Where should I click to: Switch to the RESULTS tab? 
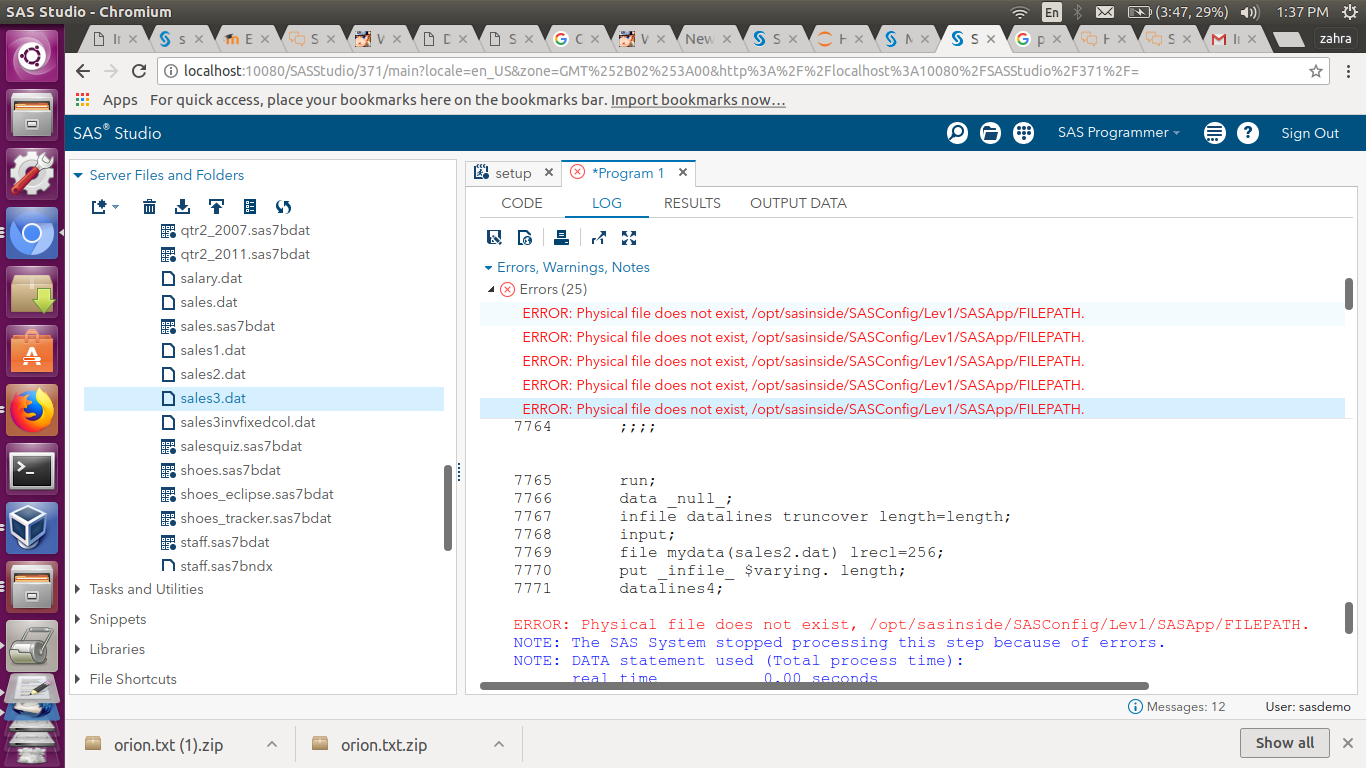[692, 203]
